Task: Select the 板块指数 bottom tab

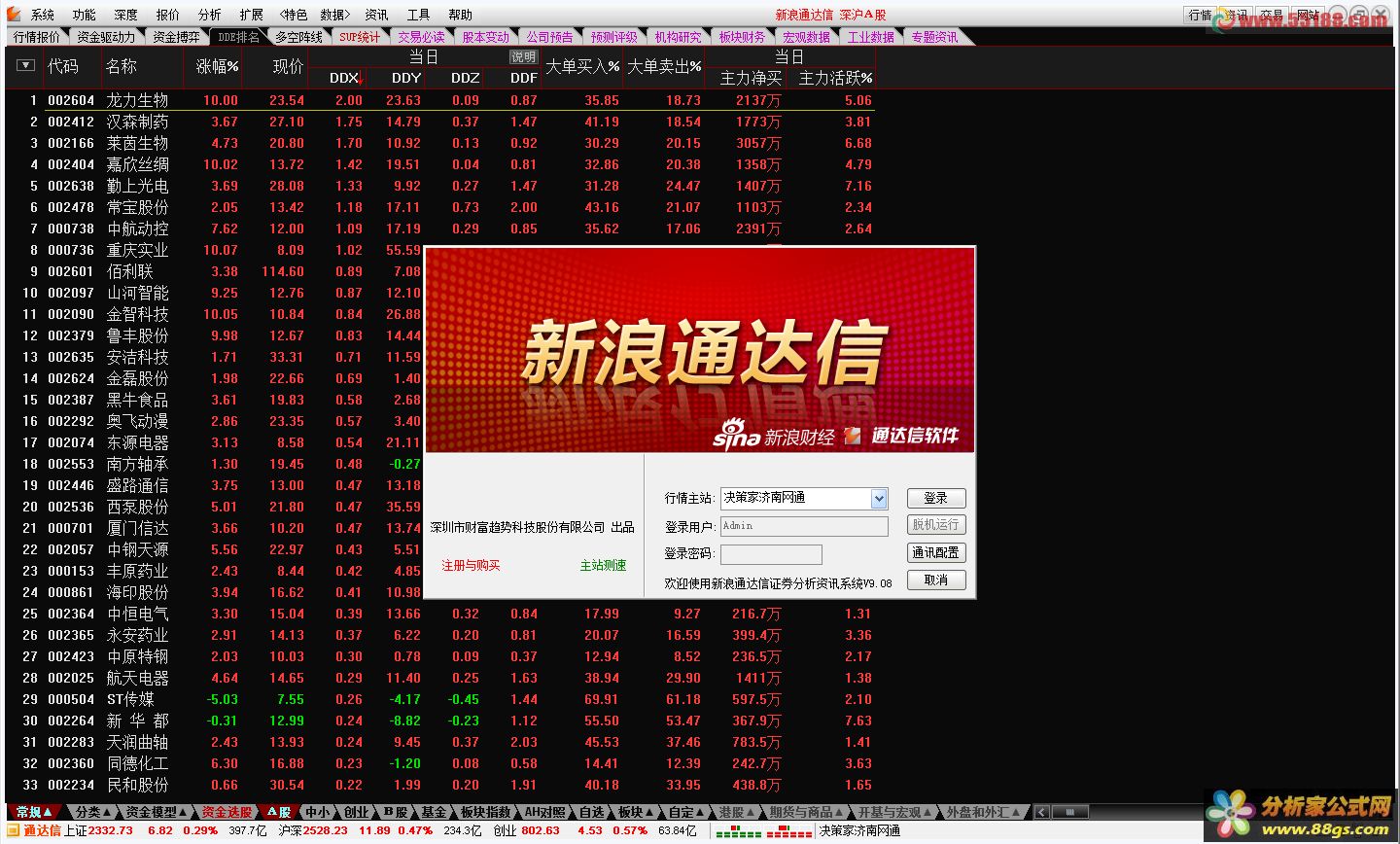Action: pos(485,812)
